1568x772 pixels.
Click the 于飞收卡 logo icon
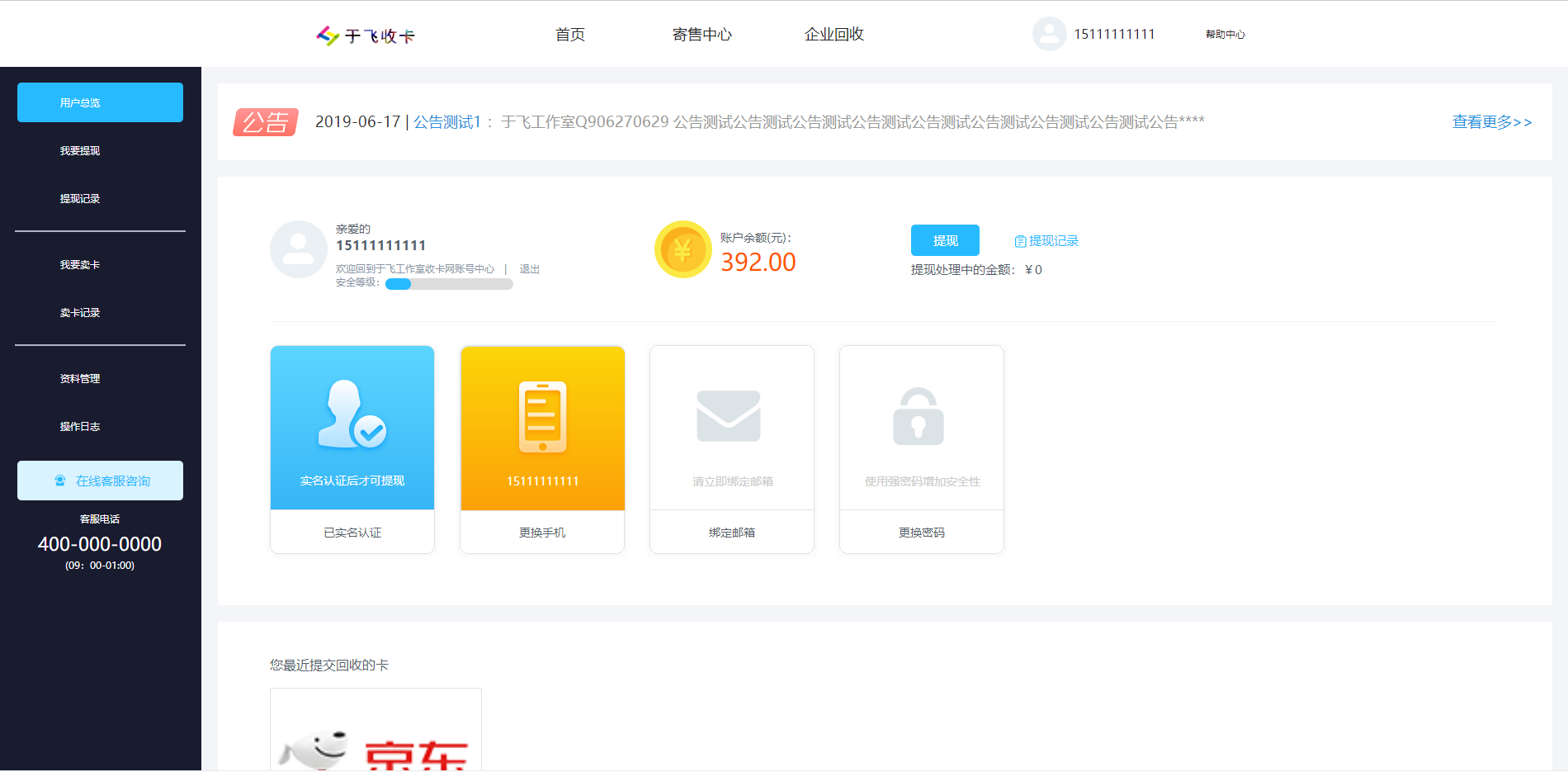[x=328, y=36]
